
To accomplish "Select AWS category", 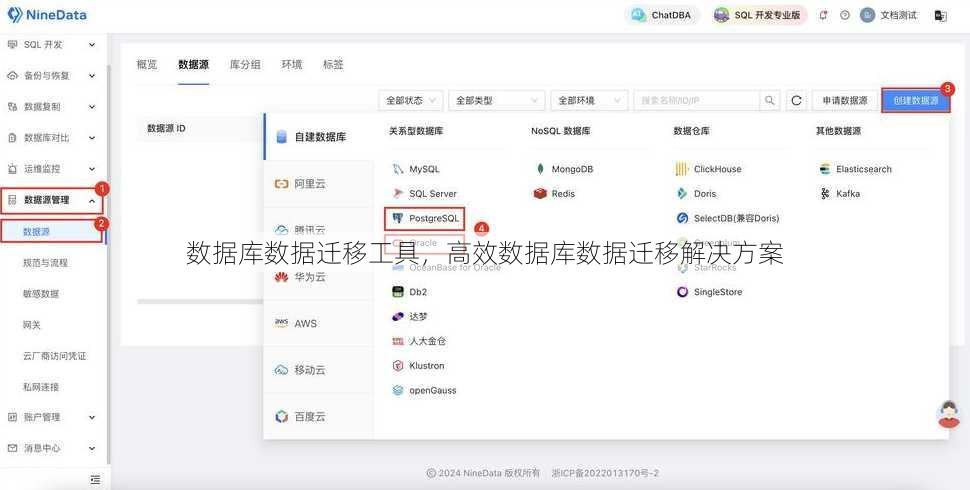I will [x=319, y=324].
